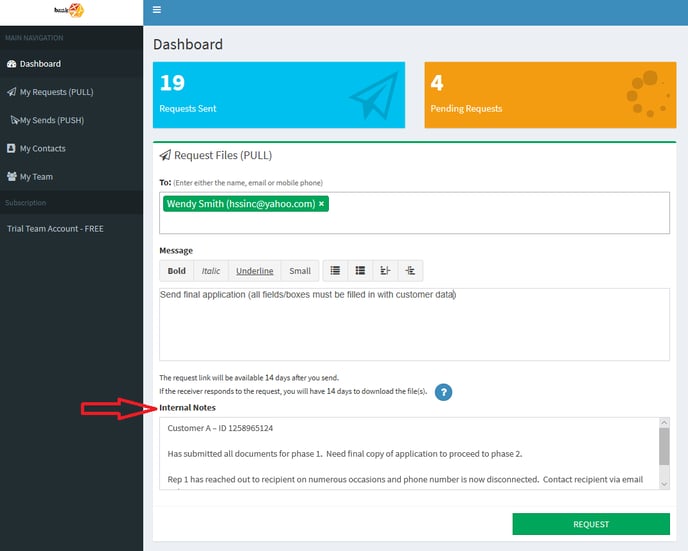Click the outdent formatting icon
This screenshot has height=551, width=688.
pyautogui.click(x=385, y=271)
